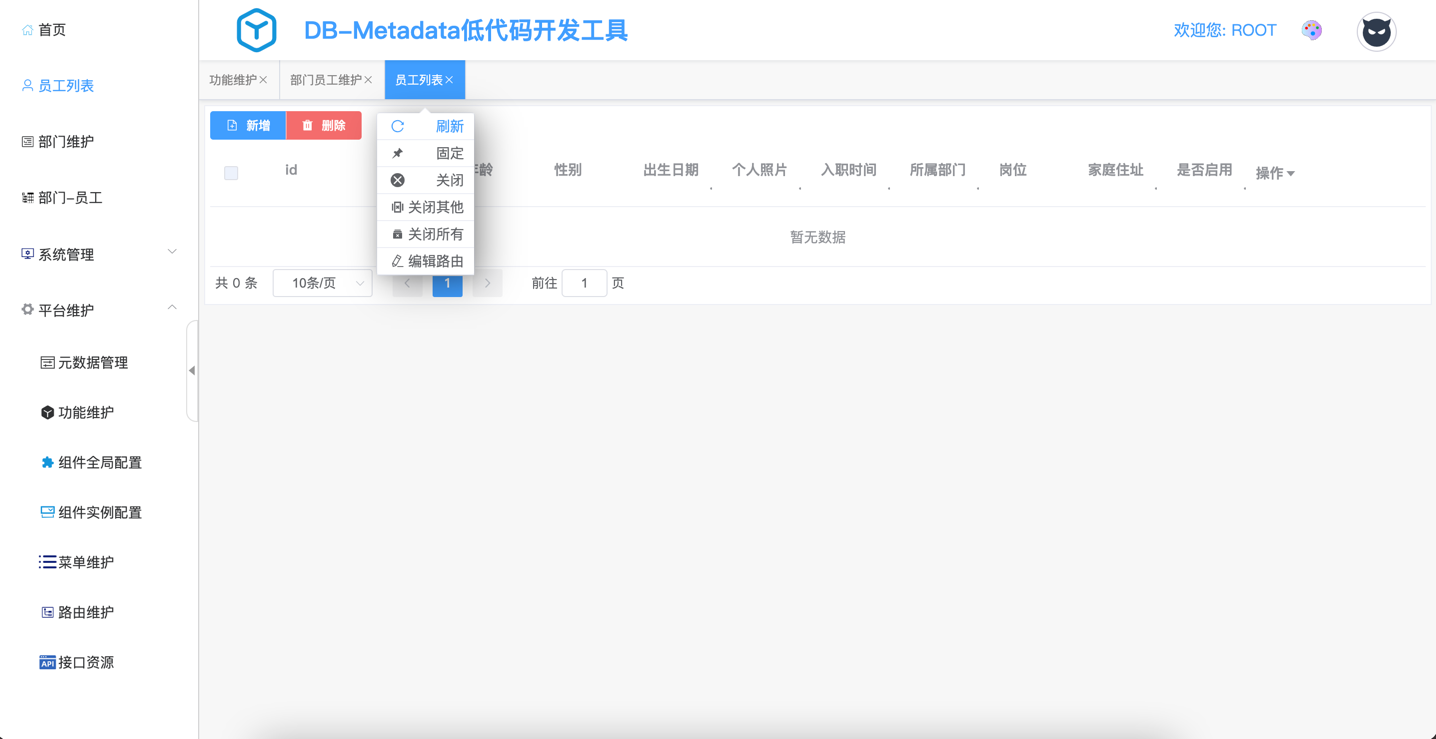Click the blue 新增 button
This screenshot has height=739, width=1436.
click(x=248, y=126)
